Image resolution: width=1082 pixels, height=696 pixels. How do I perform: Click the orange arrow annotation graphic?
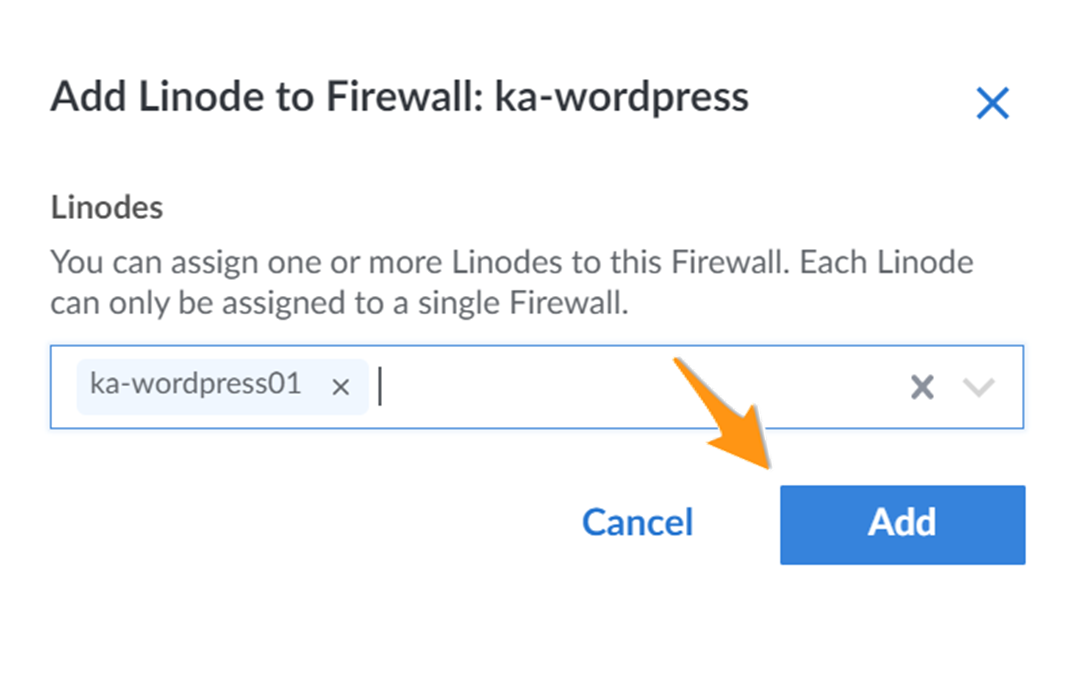[725, 414]
